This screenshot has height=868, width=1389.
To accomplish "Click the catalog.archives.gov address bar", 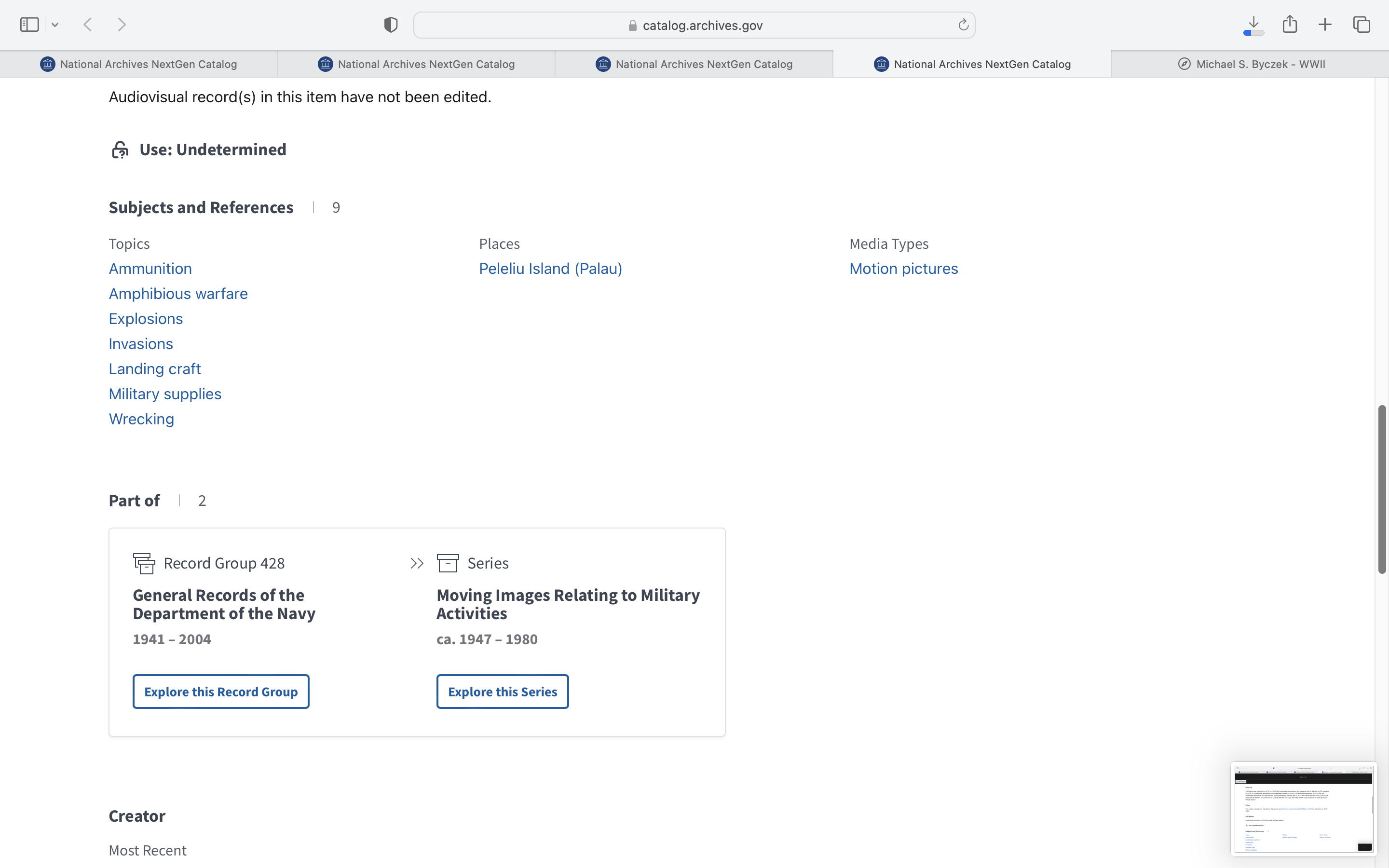I will tap(694, 25).
